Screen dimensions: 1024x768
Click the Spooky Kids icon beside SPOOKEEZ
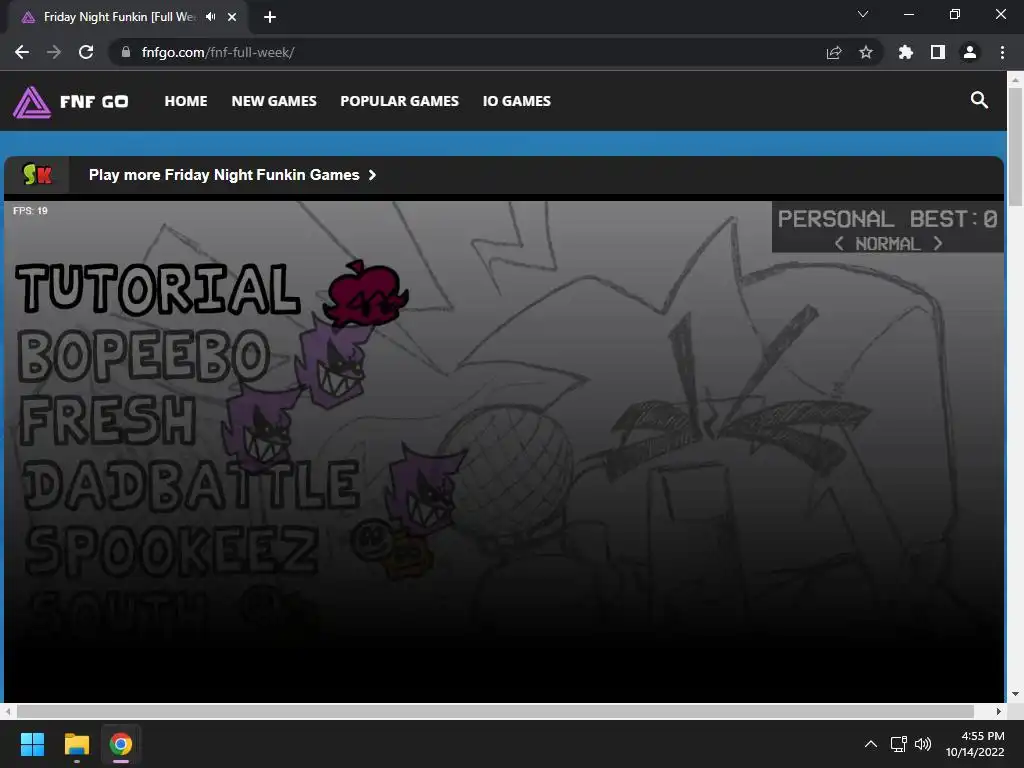pos(390,548)
